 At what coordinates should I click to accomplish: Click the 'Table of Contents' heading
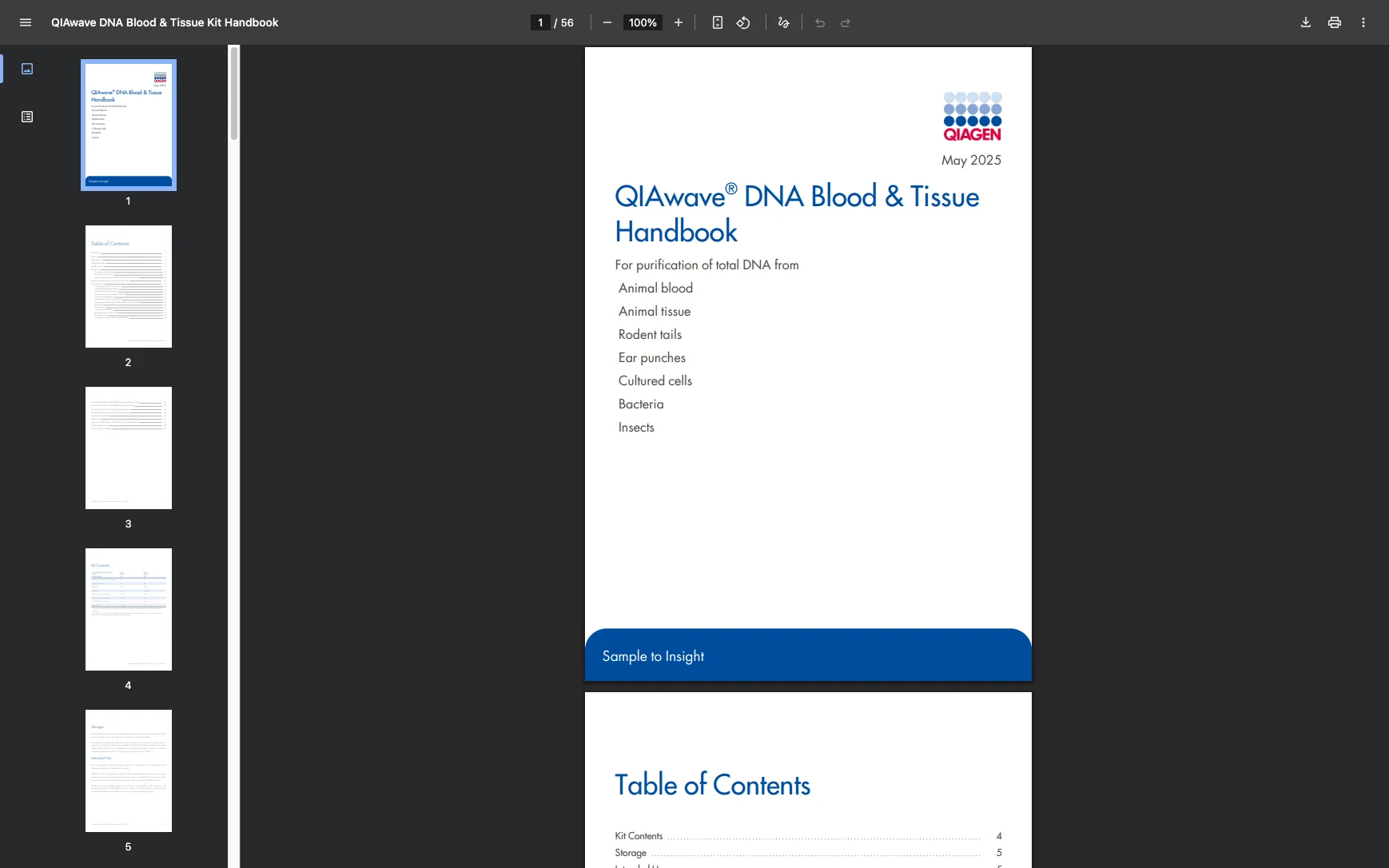click(713, 785)
